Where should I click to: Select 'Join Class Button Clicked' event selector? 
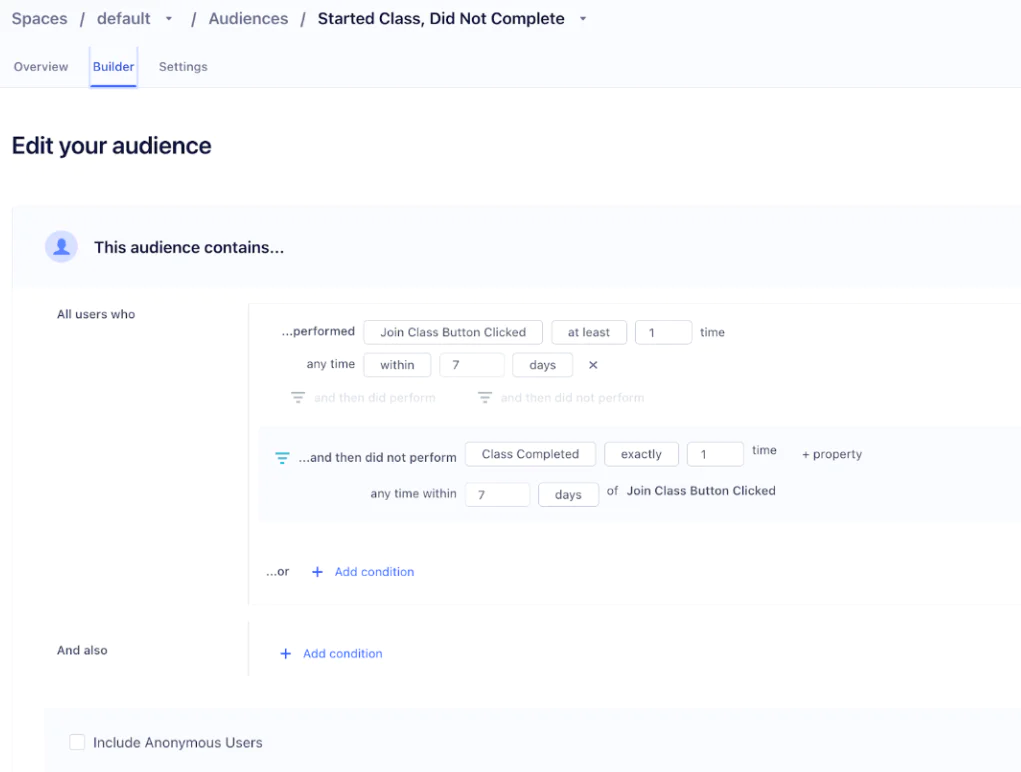click(x=453, y=332)
